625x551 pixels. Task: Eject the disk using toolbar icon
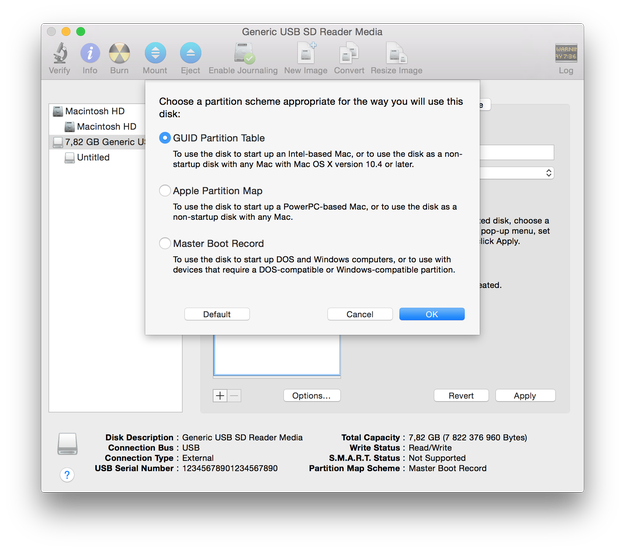tap(191, 53)
